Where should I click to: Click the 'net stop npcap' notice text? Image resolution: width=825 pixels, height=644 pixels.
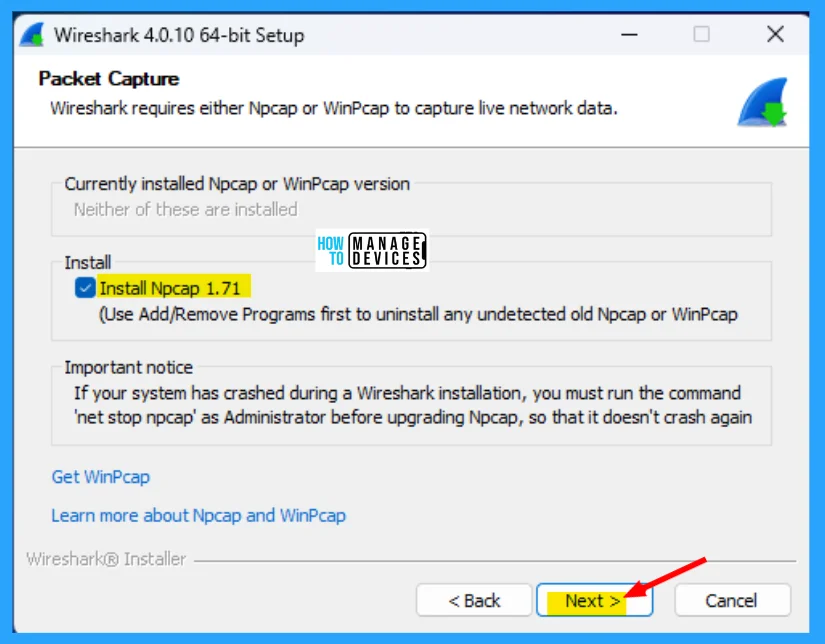pos(413,417)
